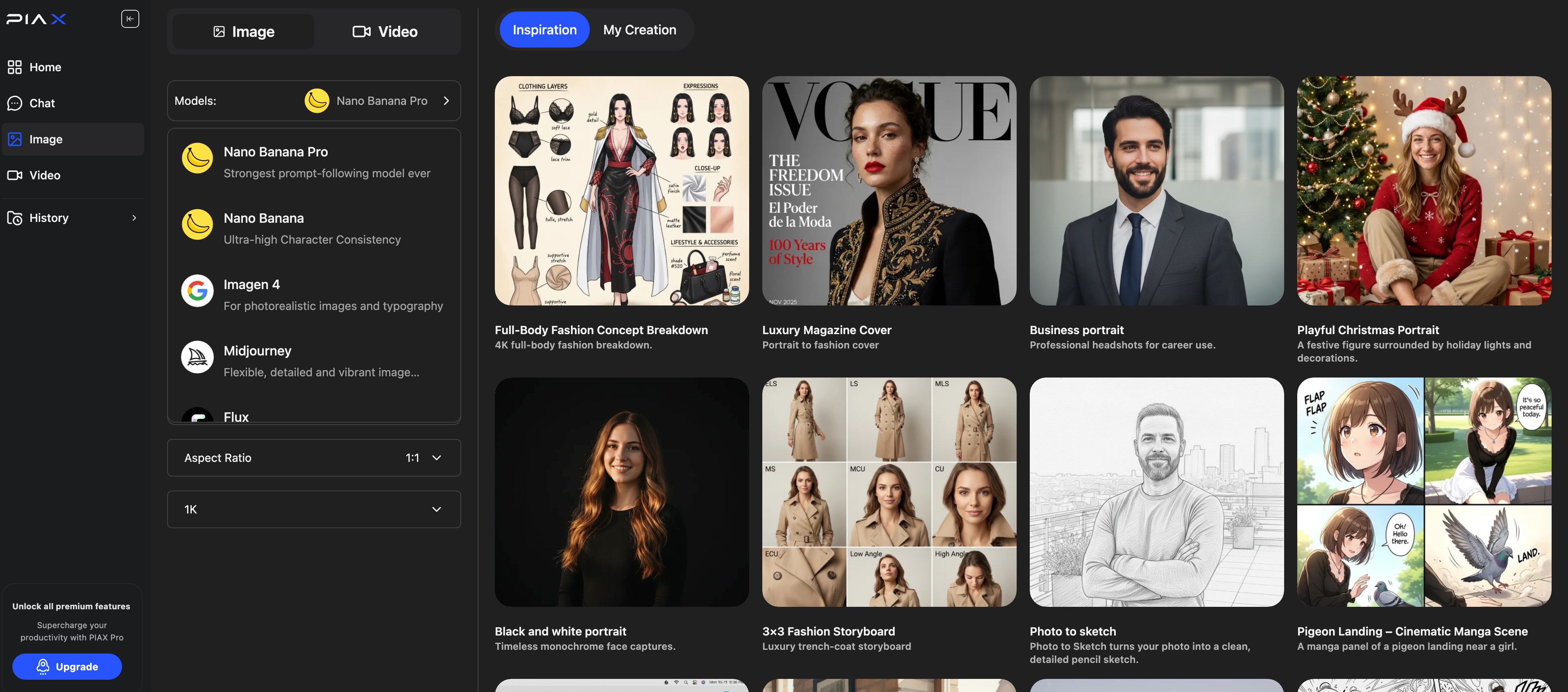Open the Aspect Ratio dropdown
1568x692 pixels.
tap(313, 458)
